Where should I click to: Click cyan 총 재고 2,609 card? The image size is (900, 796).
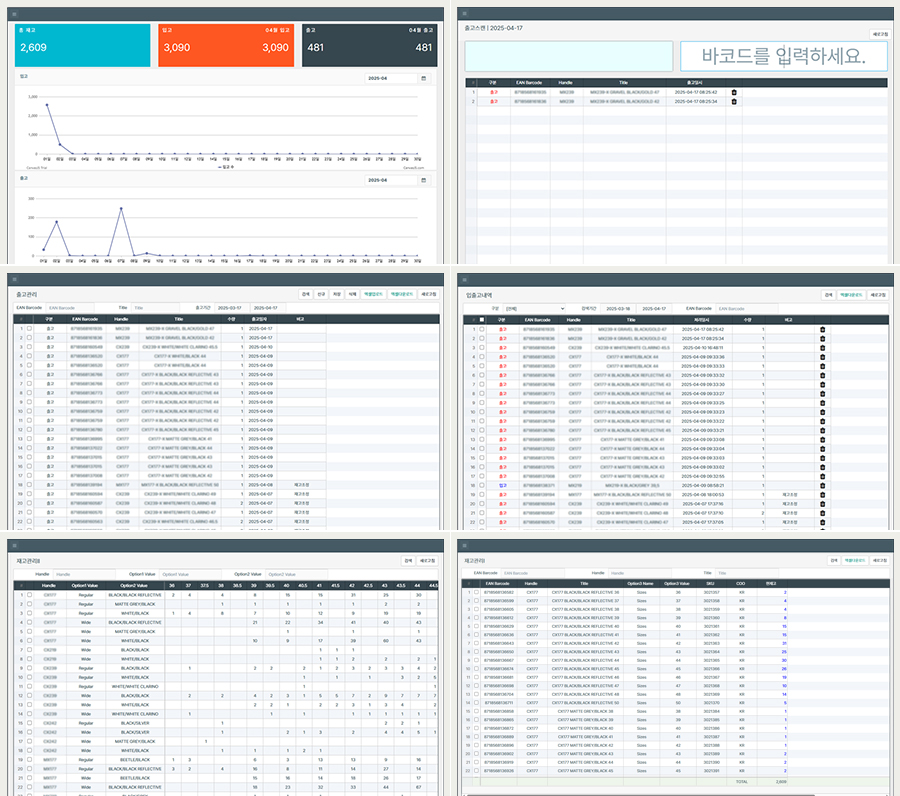pos(82,45)
